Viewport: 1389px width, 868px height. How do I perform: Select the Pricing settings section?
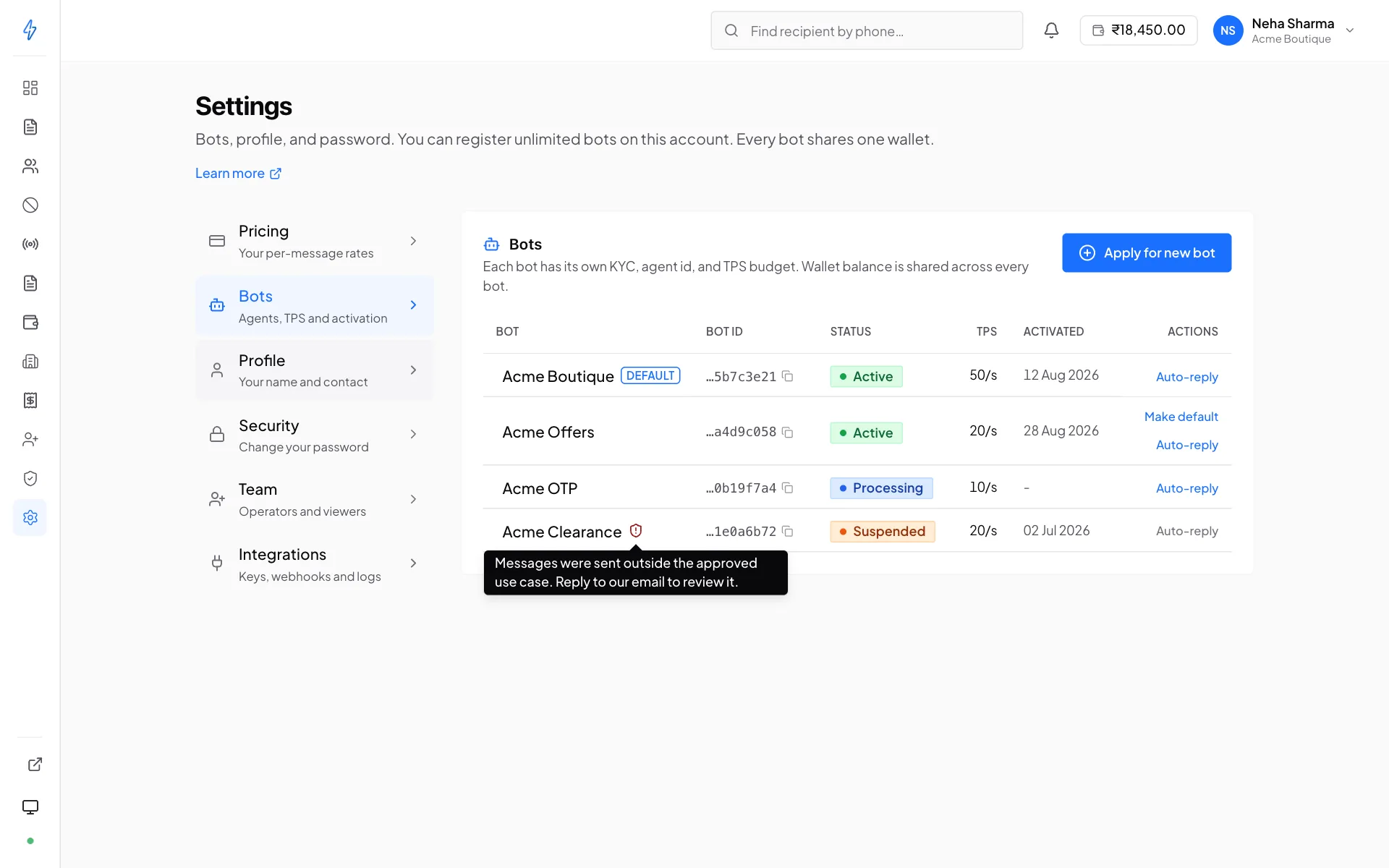click(315, 241)
